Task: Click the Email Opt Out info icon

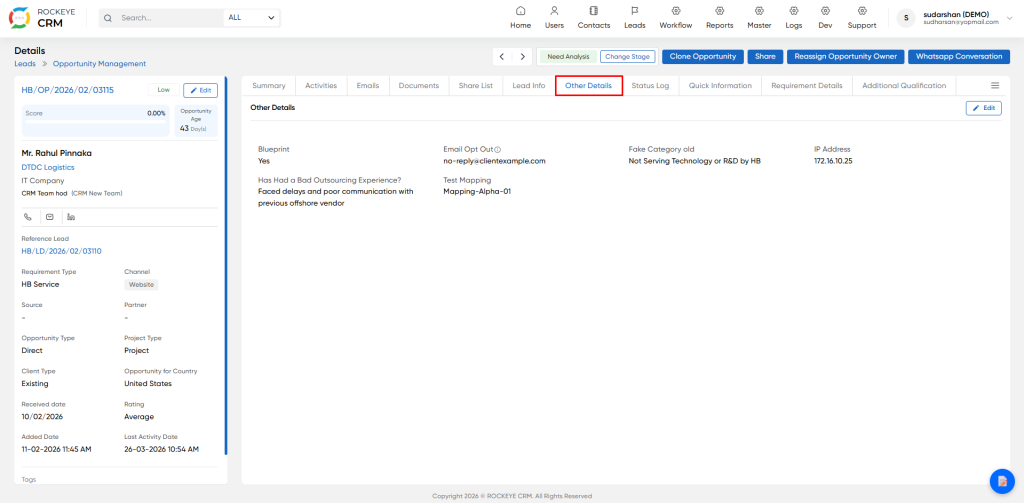Action: (498, 150)
